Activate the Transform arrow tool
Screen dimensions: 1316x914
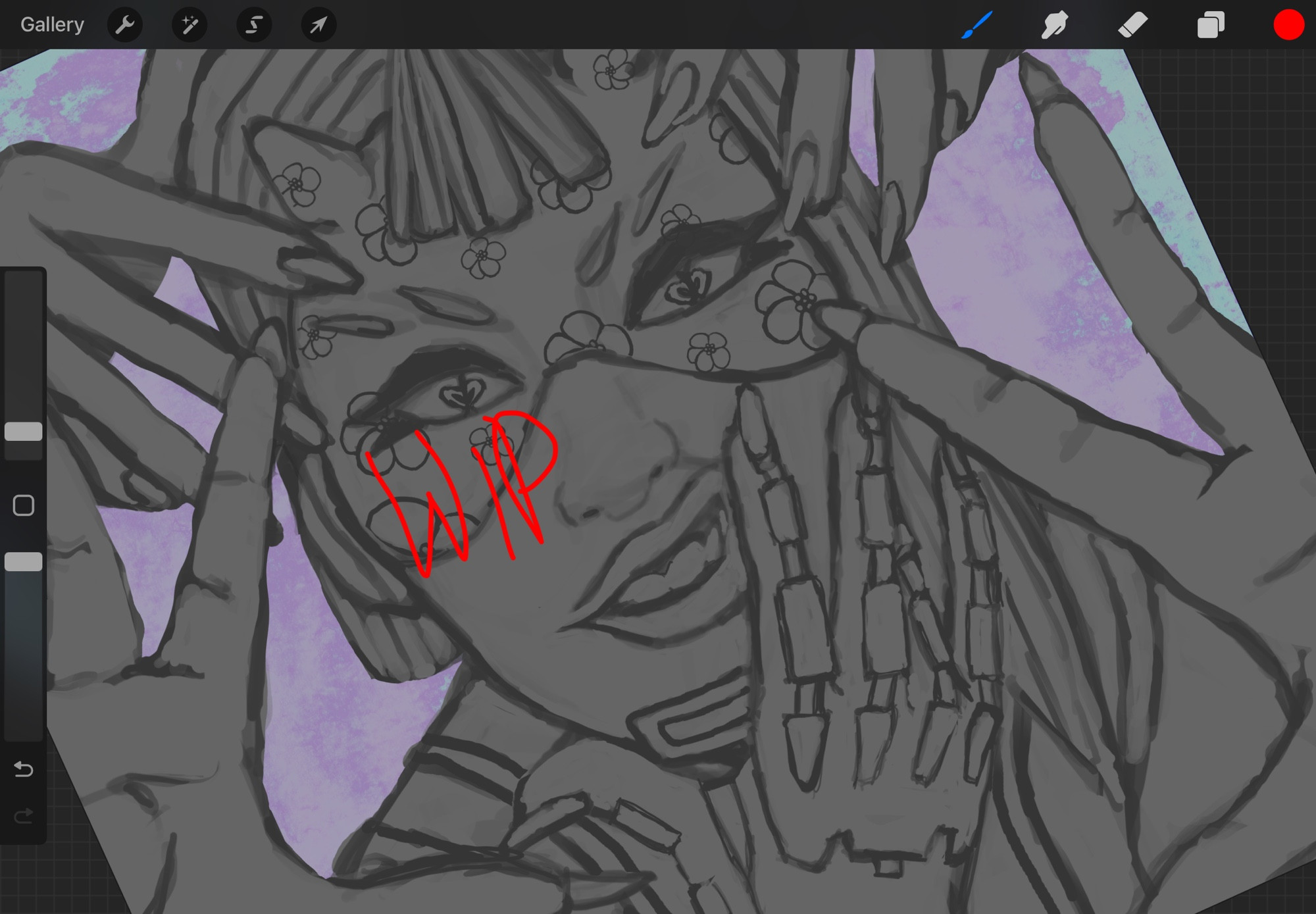click(318, 25)
